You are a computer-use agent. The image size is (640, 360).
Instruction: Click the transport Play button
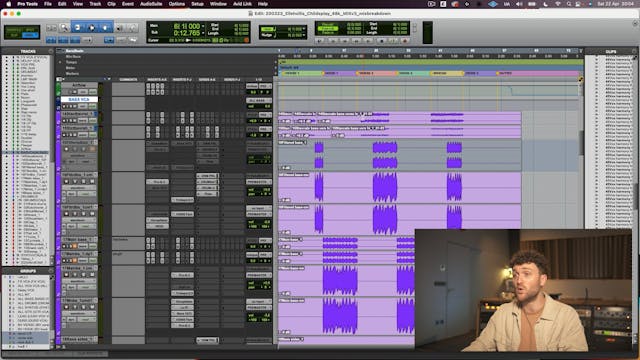pos(393,41)
